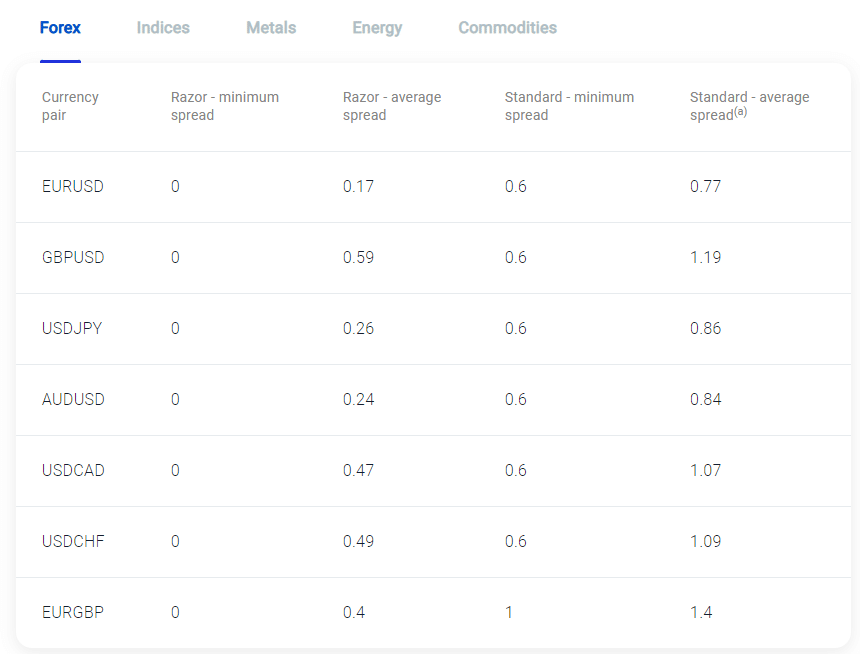This screenshot has width=860, height=654.
Task: Switch to the Forex tab
Action: [x=60, y=27]
